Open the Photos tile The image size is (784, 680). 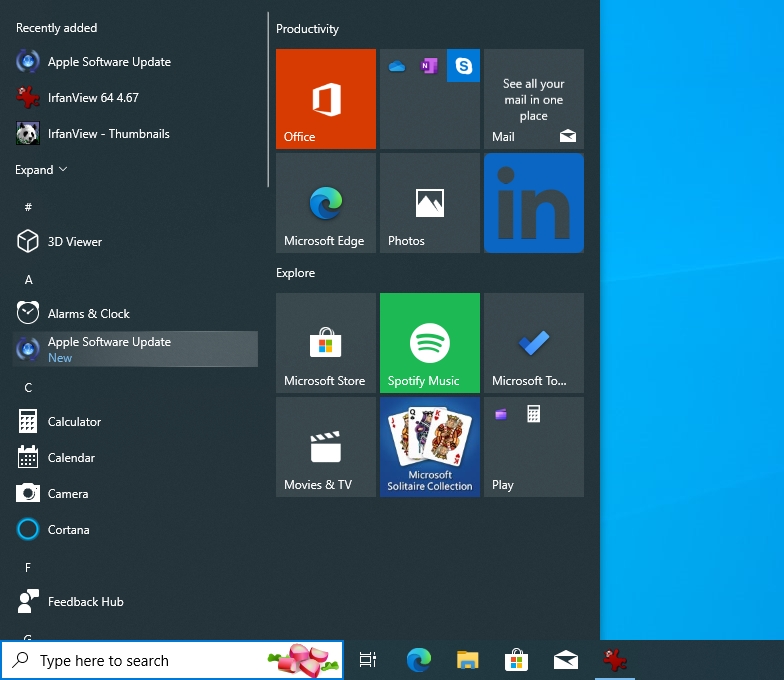coord(430,202)
